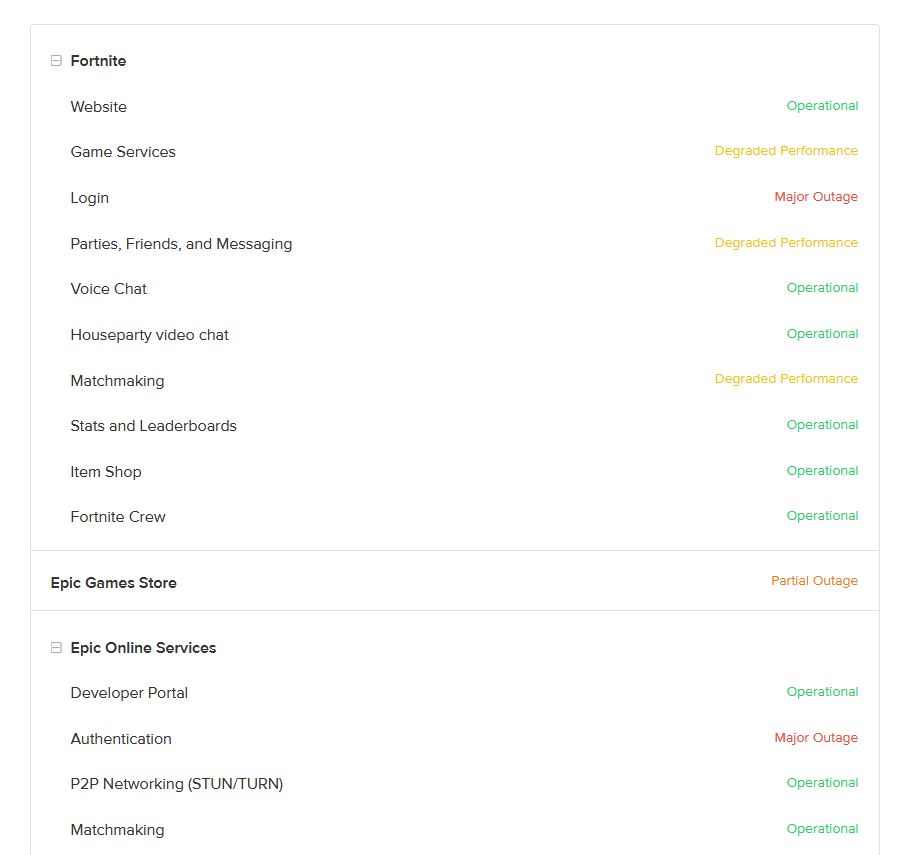
Task: Click Parties, Friends, and Messaging
Action: (x=181, y=244)
